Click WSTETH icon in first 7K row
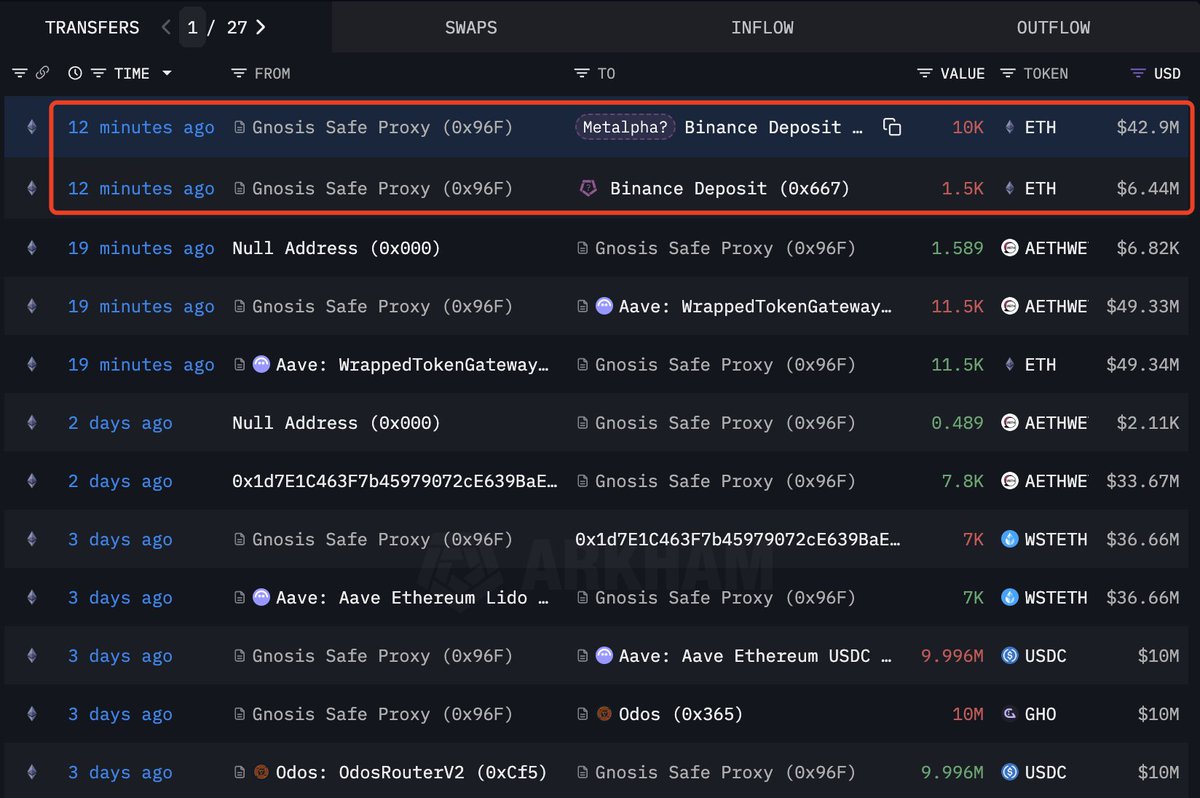Viewport: 1200px width, 798px height. (1010, 539)
